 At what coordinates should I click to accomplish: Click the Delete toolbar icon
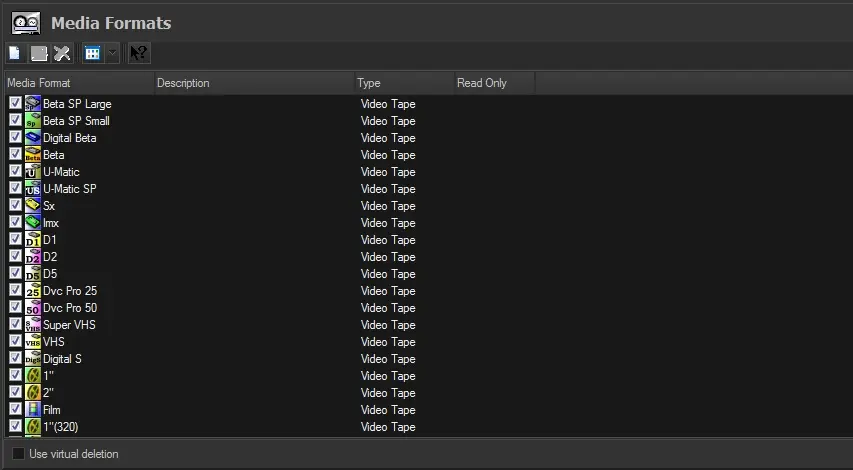[x=62, y=53]
